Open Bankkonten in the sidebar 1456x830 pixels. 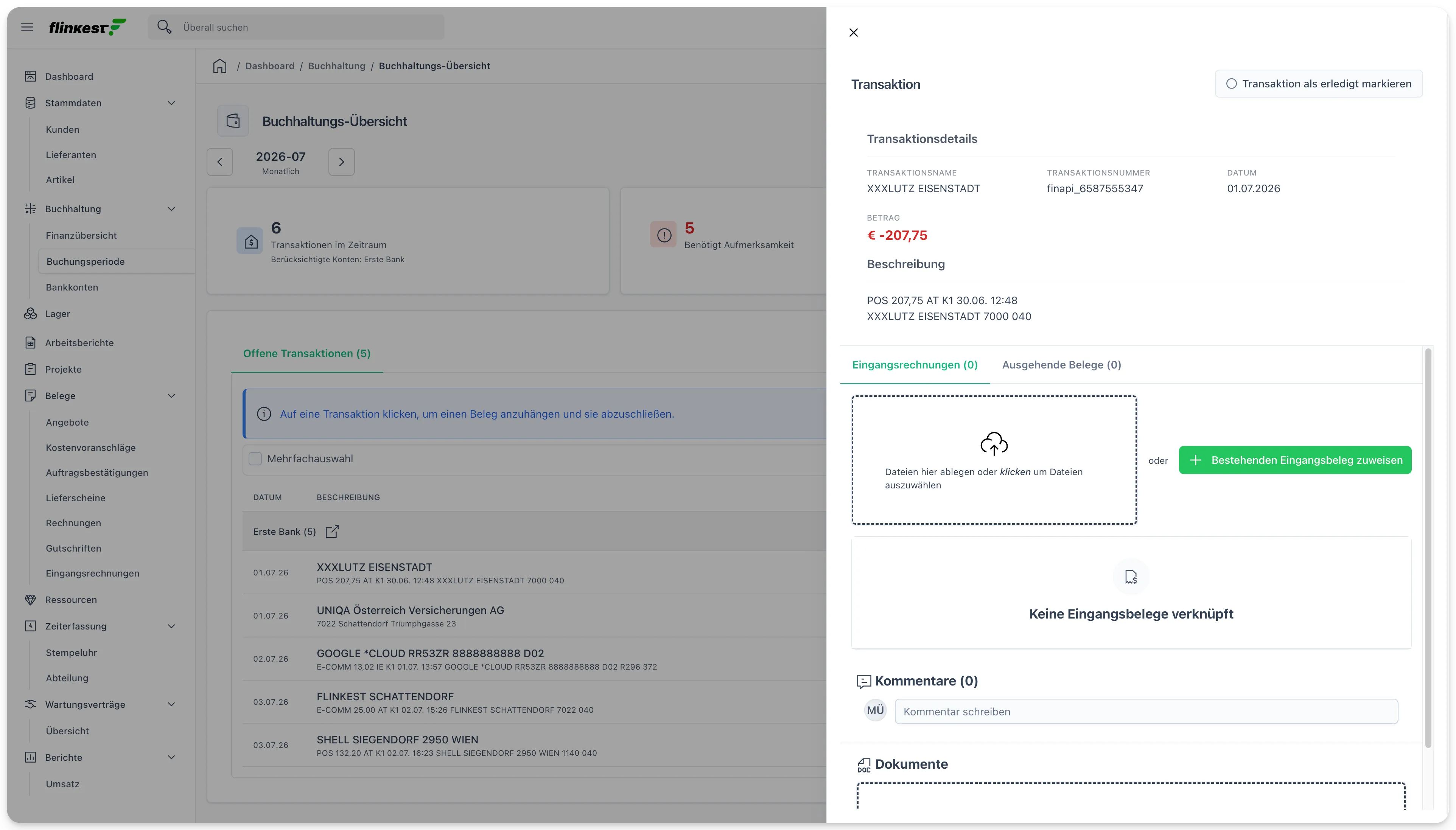point(72,287)
